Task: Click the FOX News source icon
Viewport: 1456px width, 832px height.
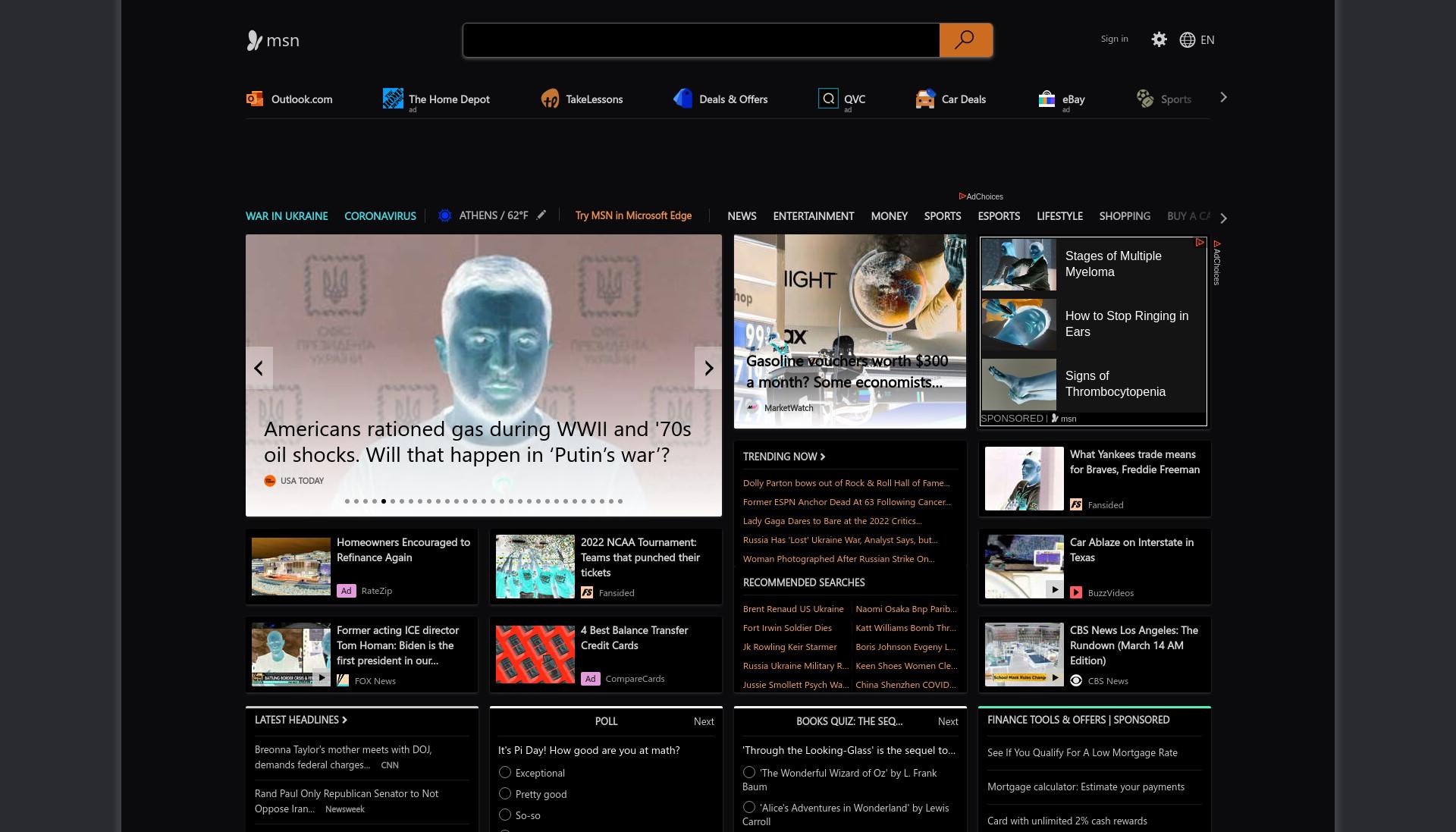Action: pyautogui.click(x=343, y=680)
